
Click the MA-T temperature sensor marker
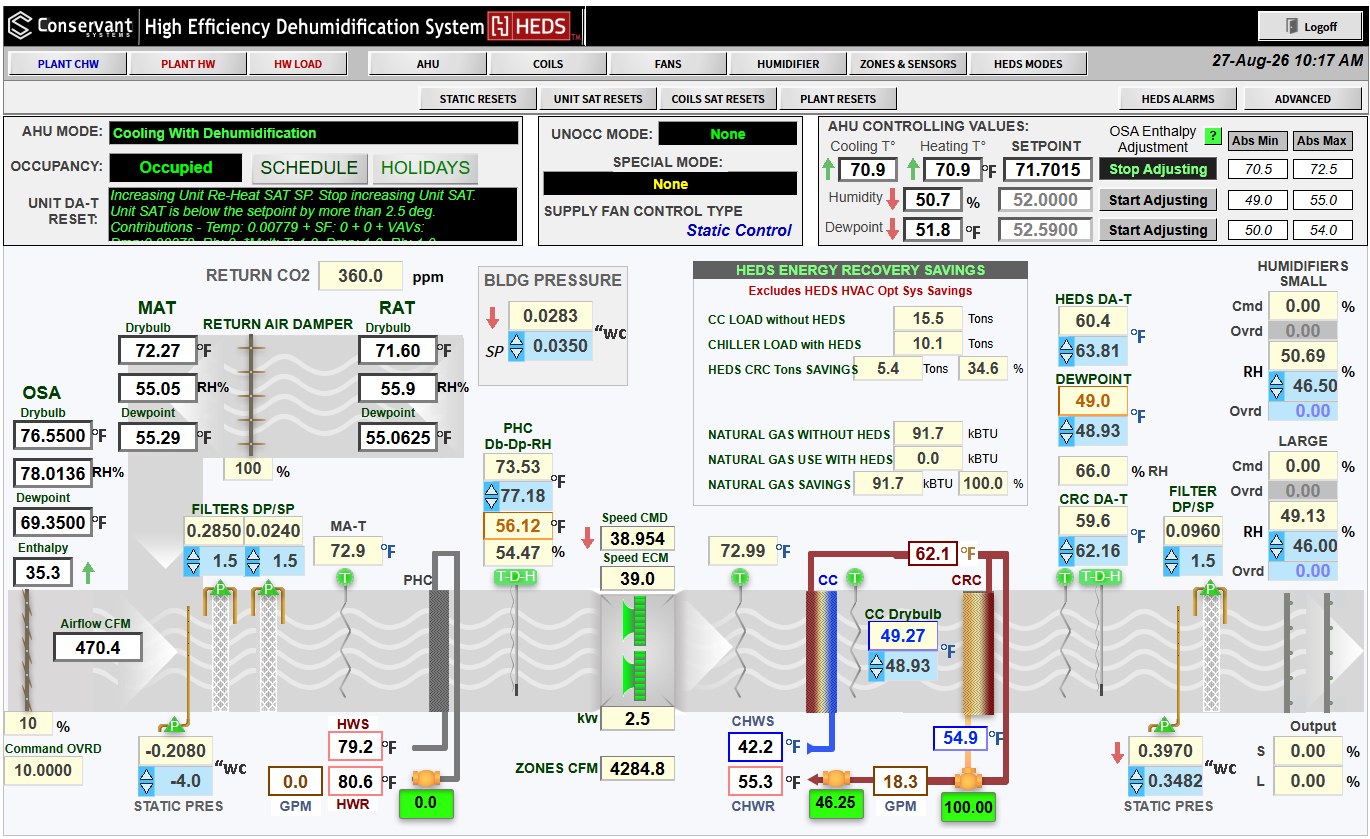(345, 577)
